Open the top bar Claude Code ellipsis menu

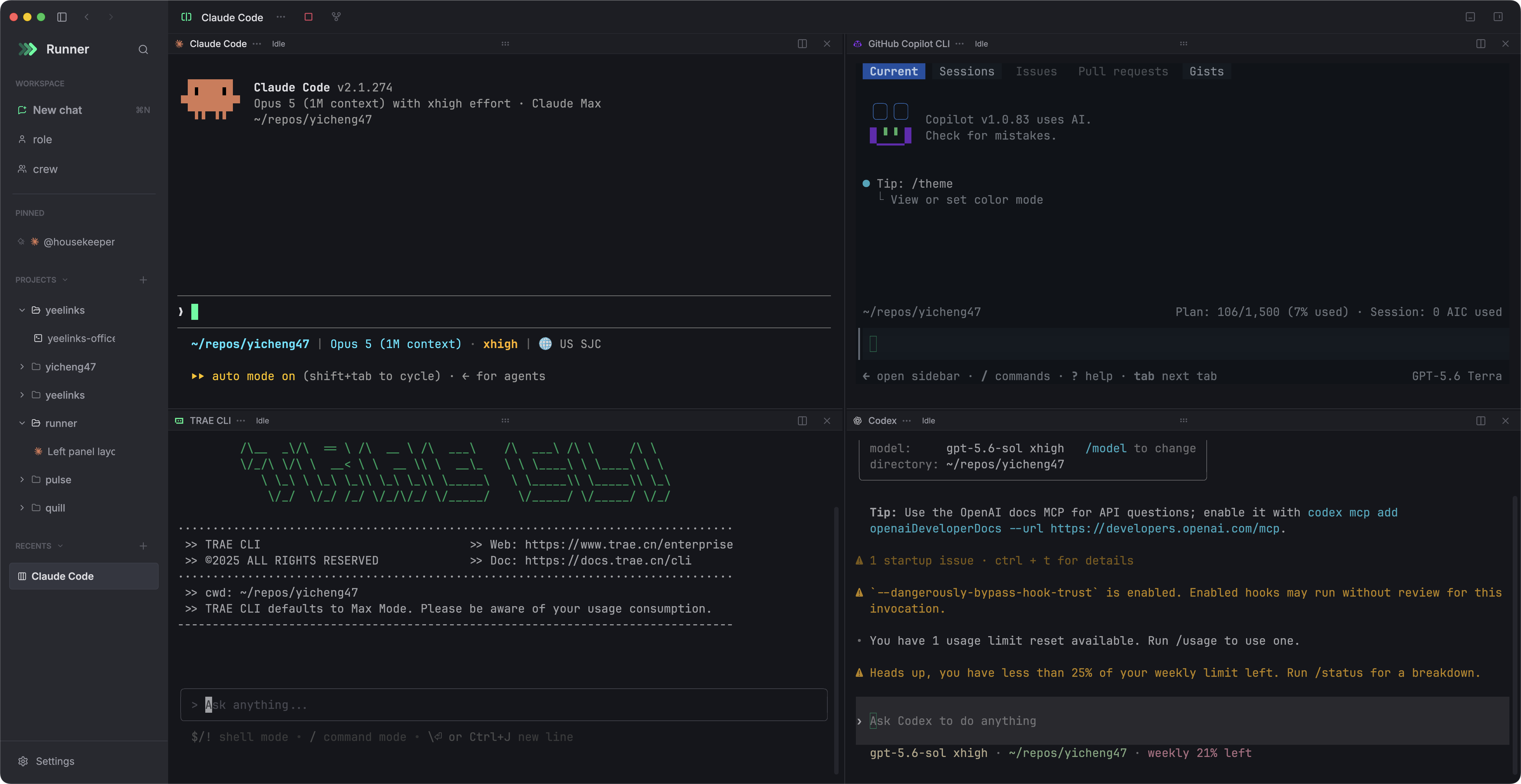(x=281, y=17)
